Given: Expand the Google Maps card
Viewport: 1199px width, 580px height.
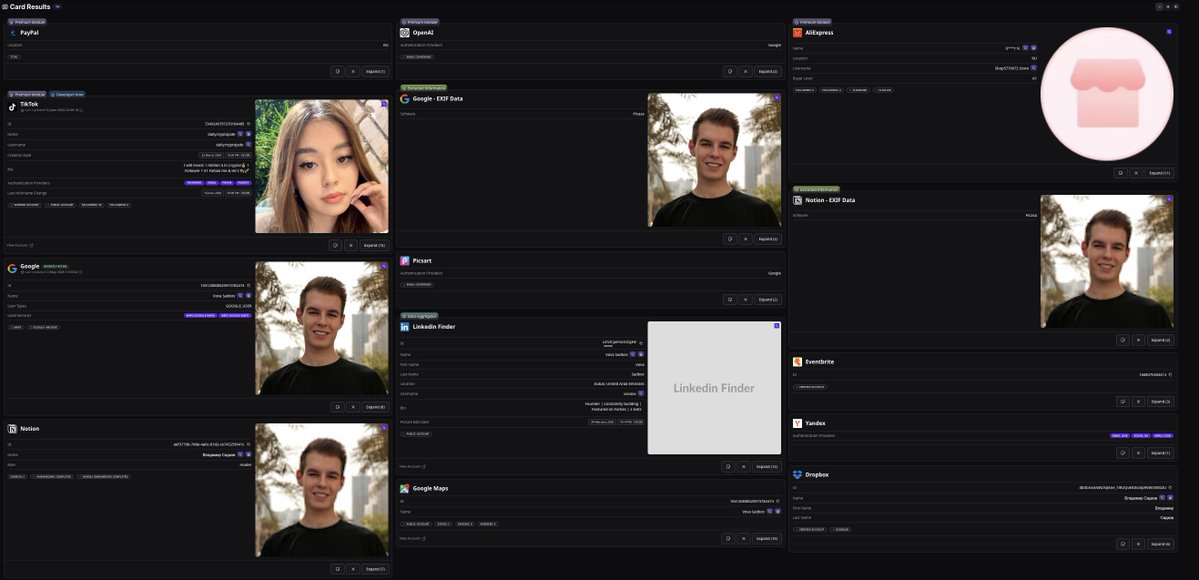Looking at the screenshot, I should [767, 539].
